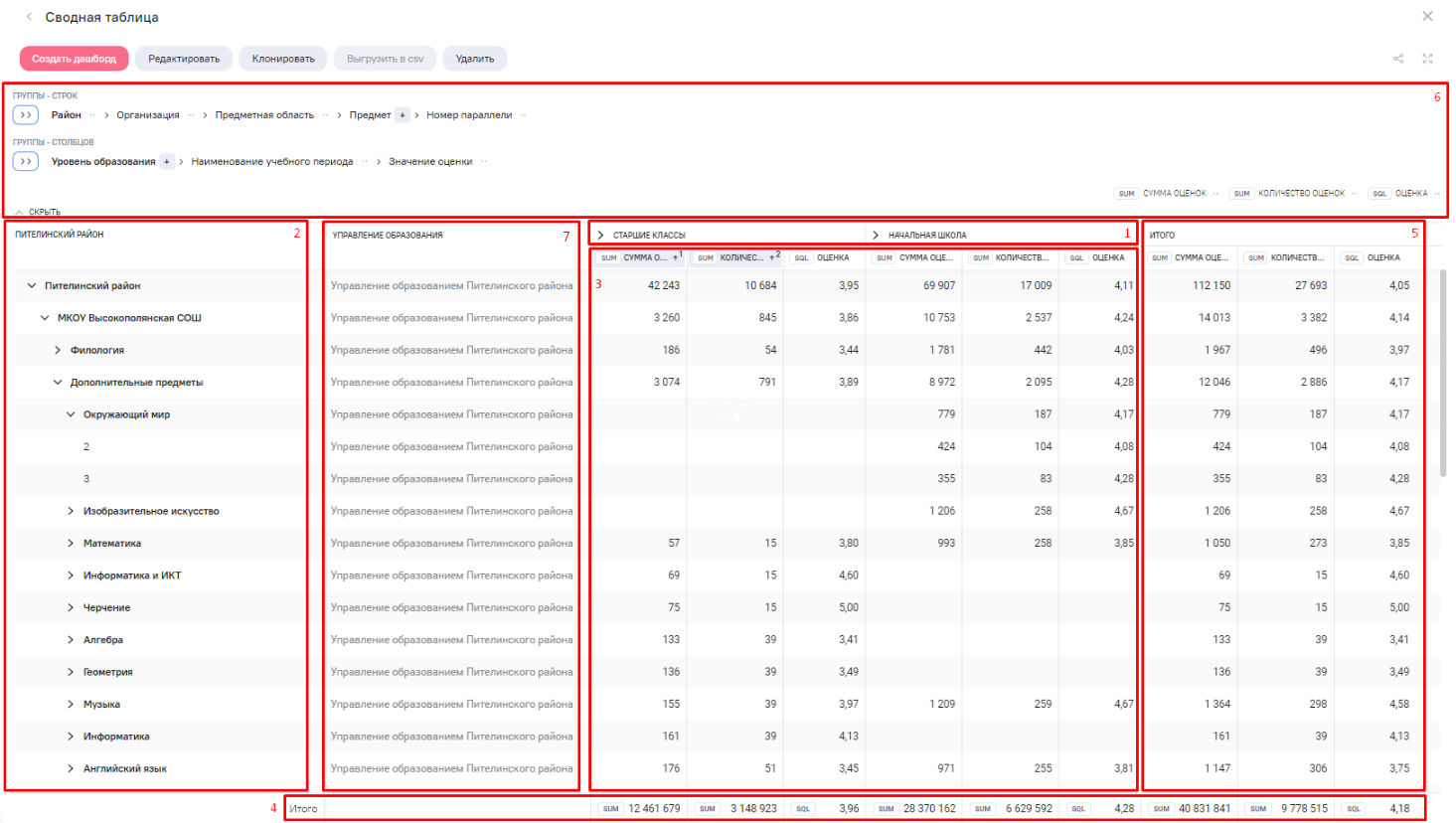Hide the groups panel via Скрыть
This screenshot has width=1456, height=823.
38,212
